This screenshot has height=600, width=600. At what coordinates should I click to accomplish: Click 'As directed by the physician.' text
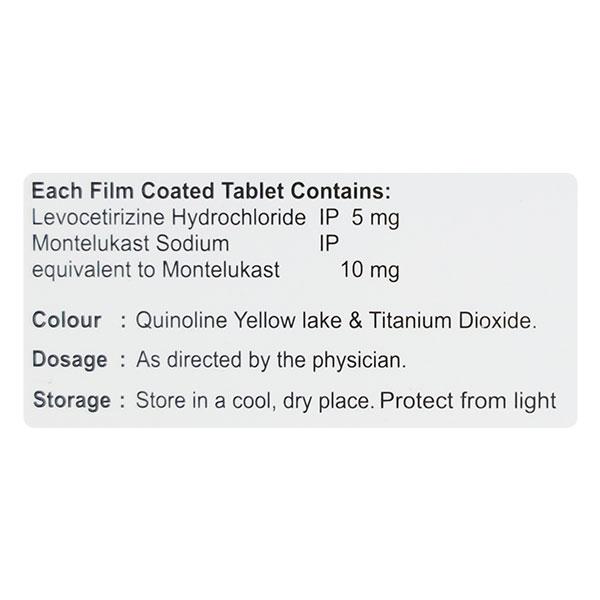[x=269, y=360]
